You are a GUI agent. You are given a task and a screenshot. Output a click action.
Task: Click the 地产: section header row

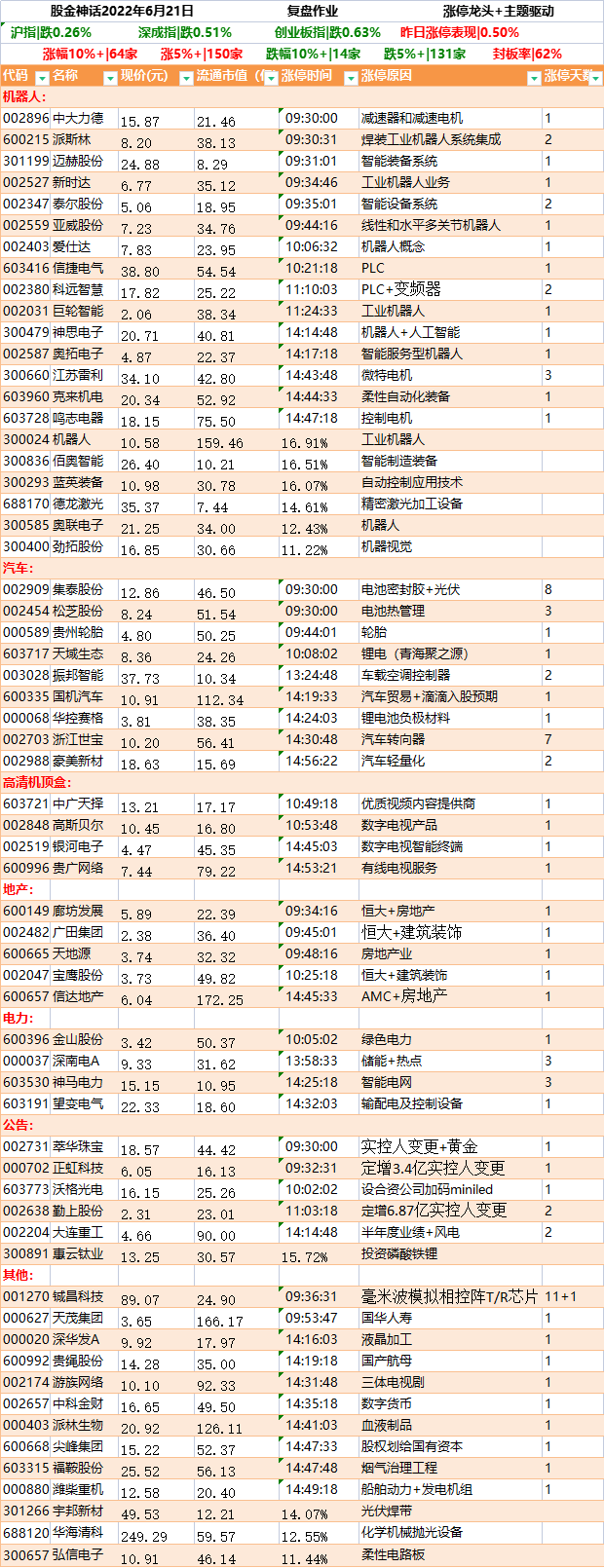(x=302, y=889)
